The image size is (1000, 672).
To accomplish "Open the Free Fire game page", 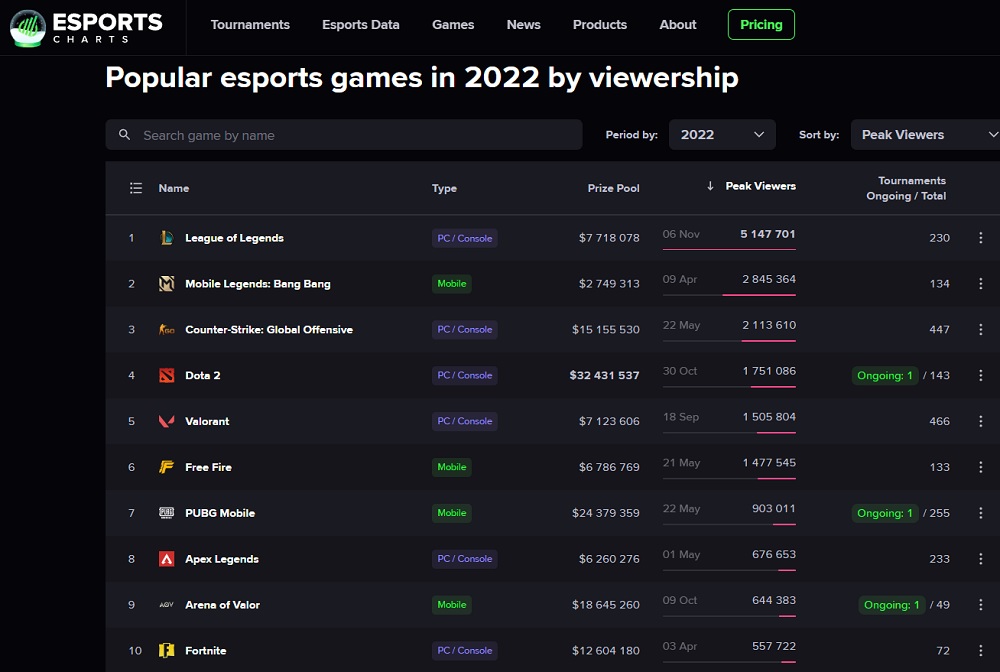I will tap(209, 467).
